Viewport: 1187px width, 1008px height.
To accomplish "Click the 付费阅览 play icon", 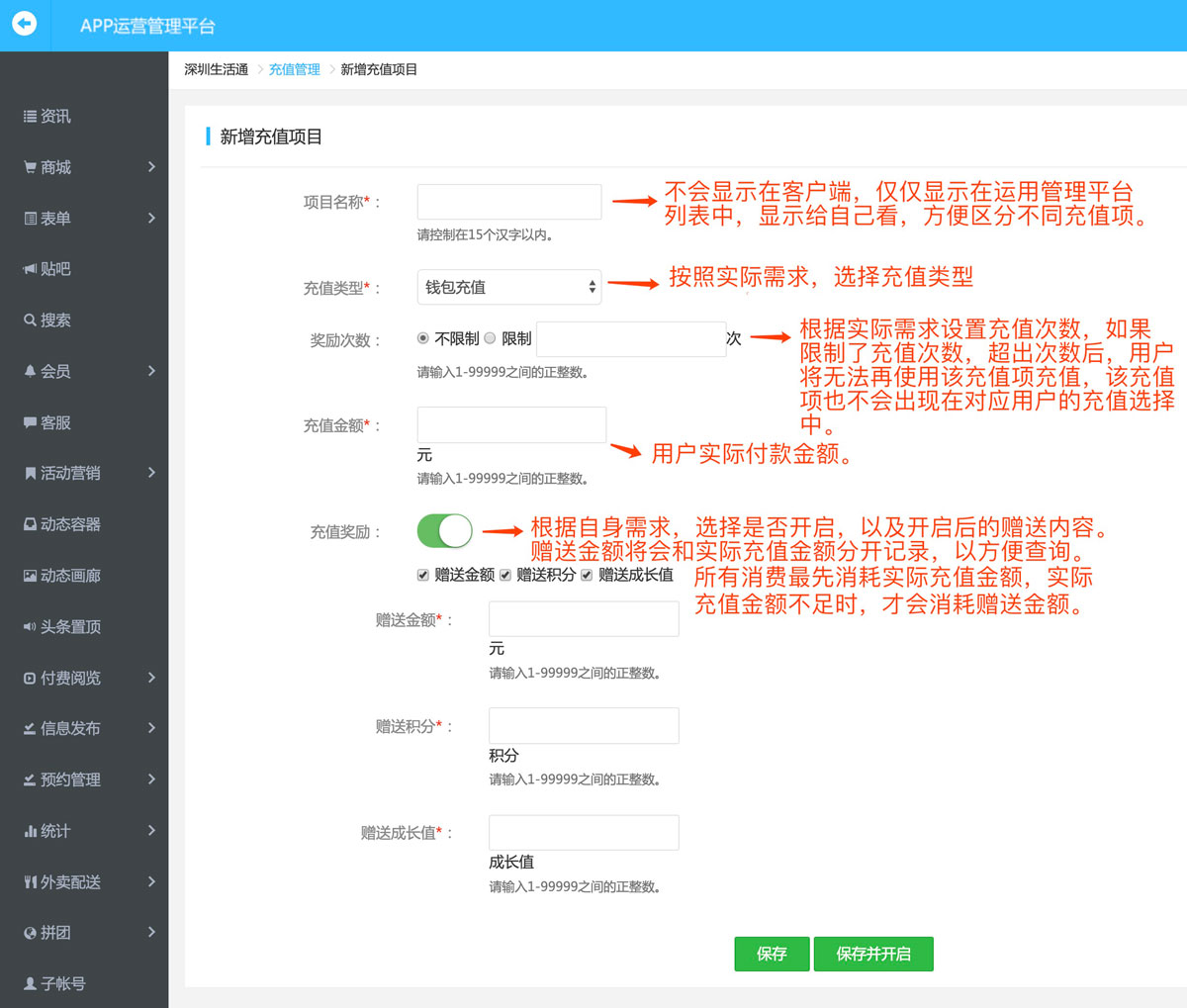I will [x=30, y=678].
